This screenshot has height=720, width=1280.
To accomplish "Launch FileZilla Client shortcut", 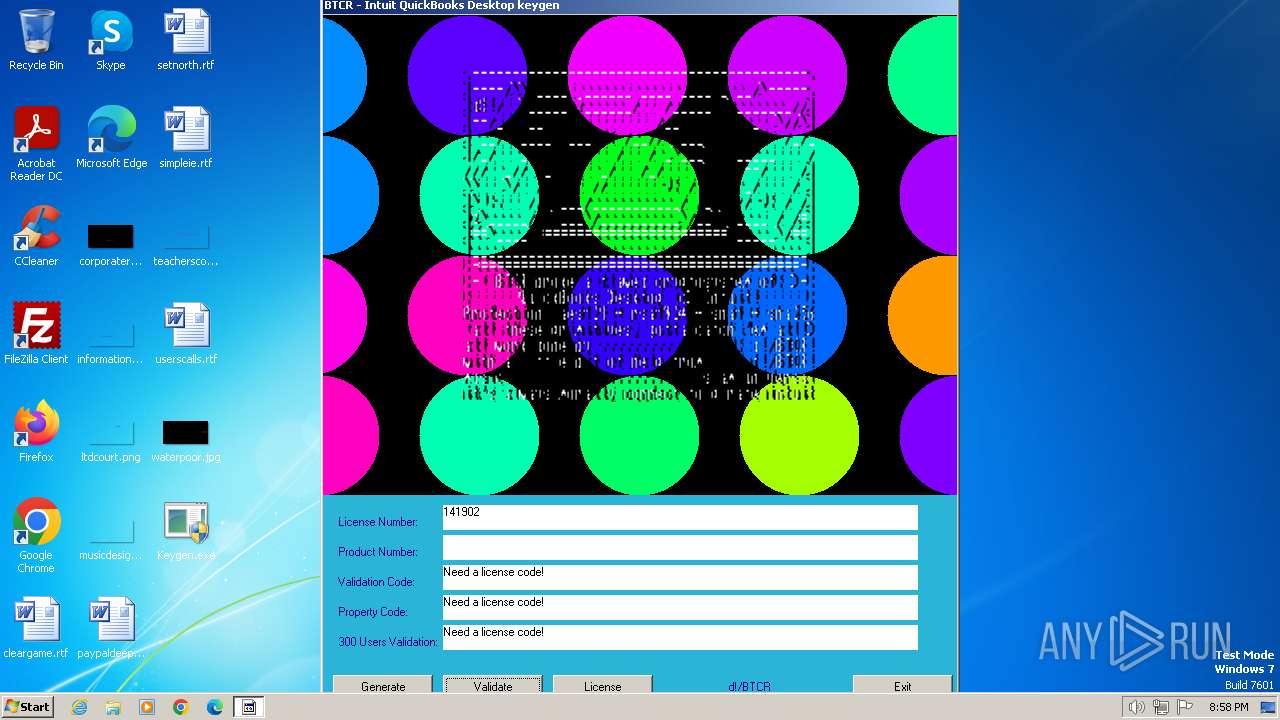I will [x=36, y=334].
